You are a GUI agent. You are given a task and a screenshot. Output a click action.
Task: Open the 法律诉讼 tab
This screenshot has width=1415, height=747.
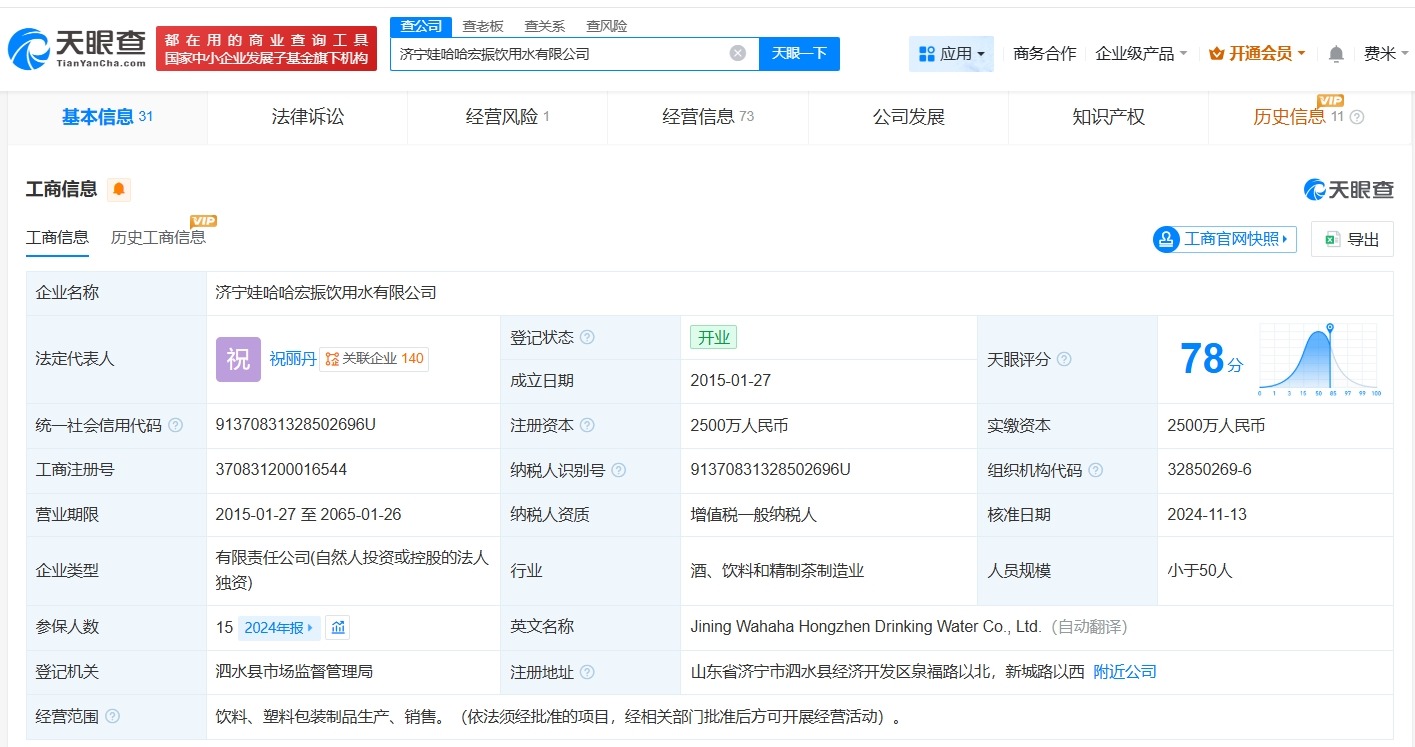point(307,117)
